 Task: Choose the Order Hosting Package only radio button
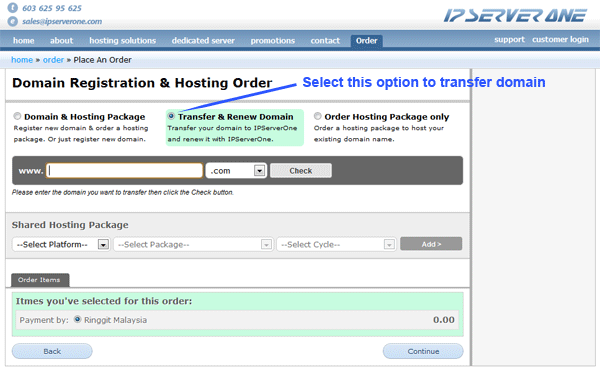tap(318, 116)
